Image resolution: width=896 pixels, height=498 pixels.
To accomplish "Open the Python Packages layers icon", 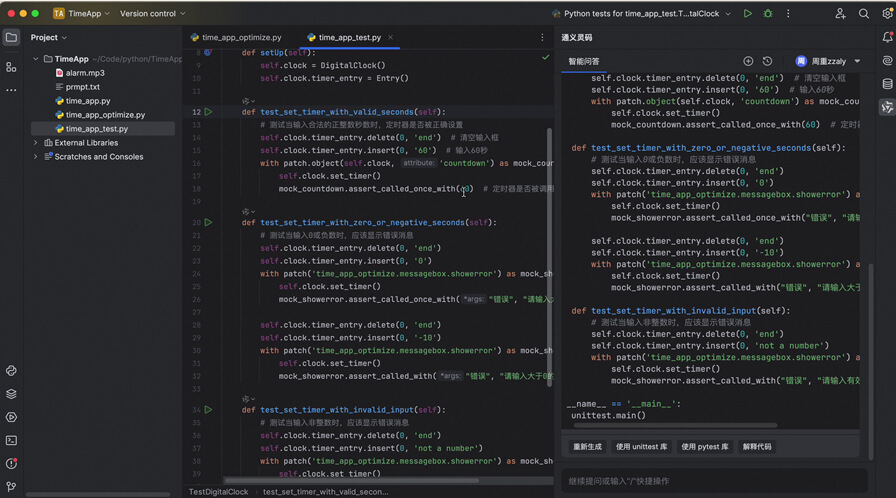I will coord(11,394).
